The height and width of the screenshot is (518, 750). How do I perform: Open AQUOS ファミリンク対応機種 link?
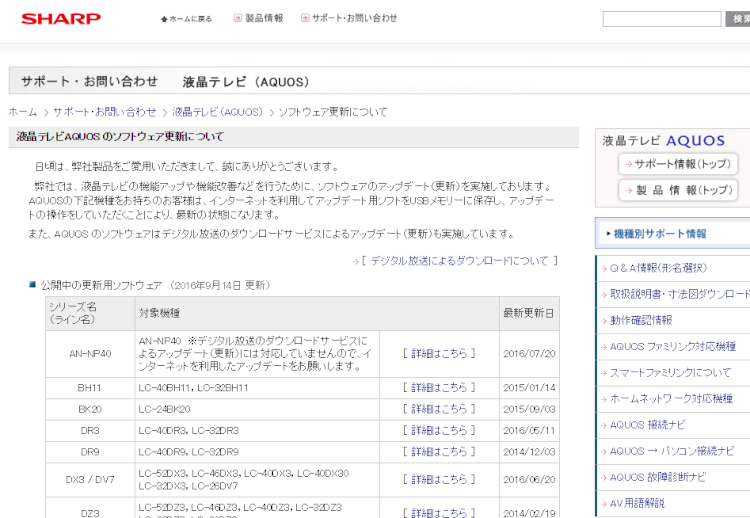click(673, 346)
